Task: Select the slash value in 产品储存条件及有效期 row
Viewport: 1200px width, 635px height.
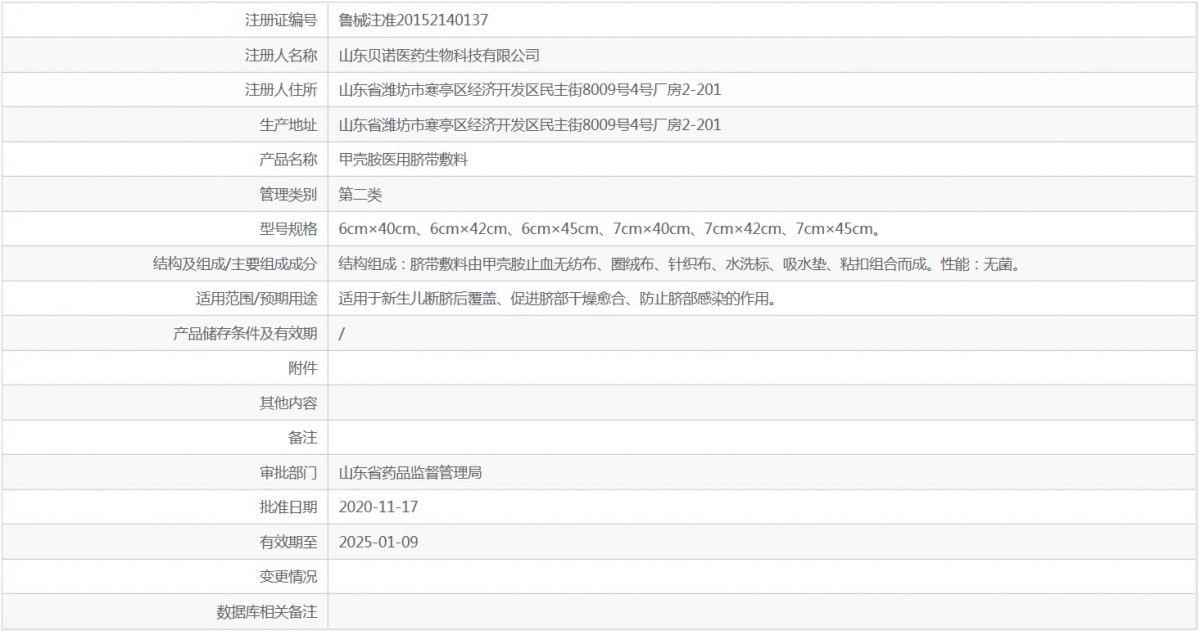Action: point(342,334)
